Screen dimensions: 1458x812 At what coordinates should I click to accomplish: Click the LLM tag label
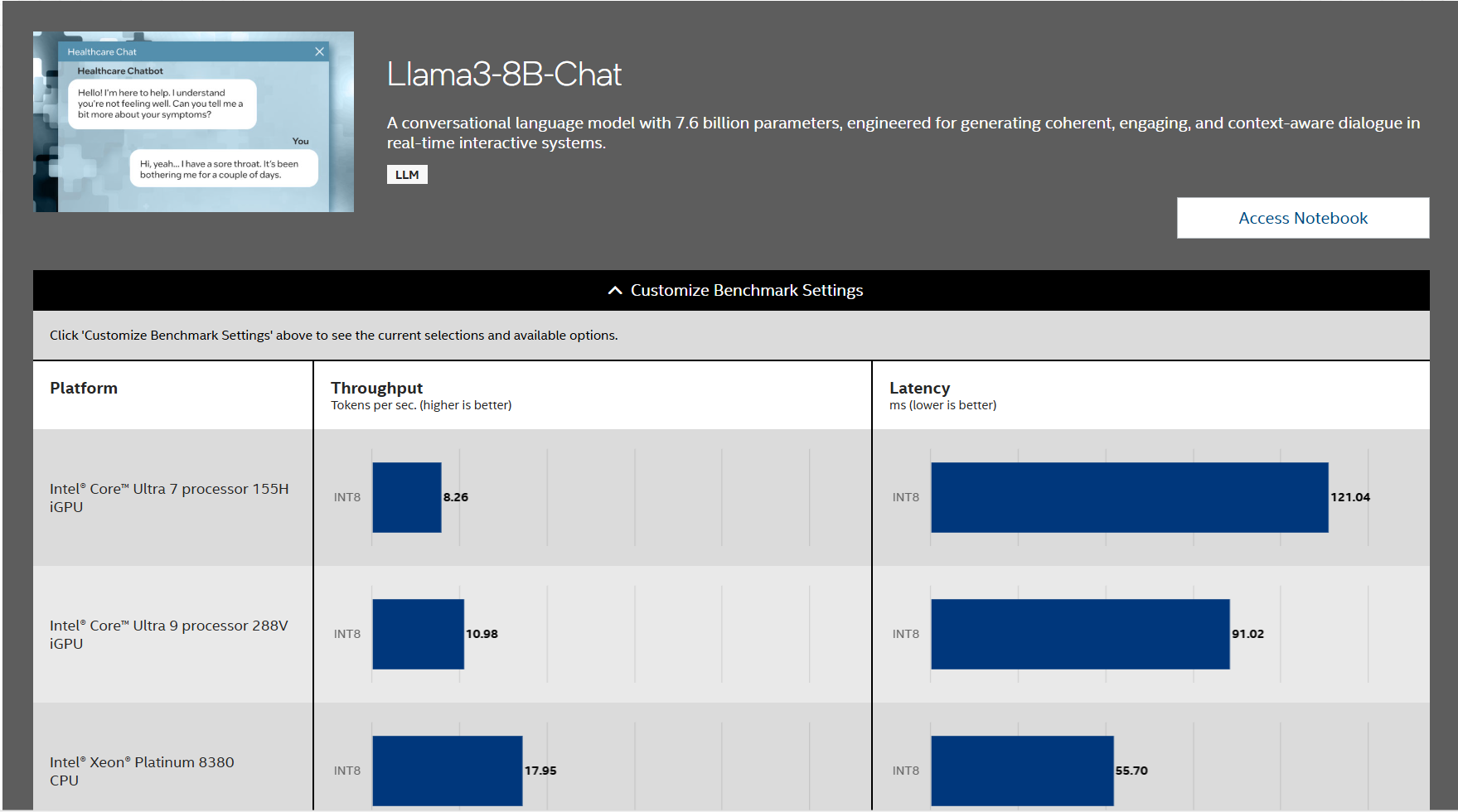coord(407,175)
